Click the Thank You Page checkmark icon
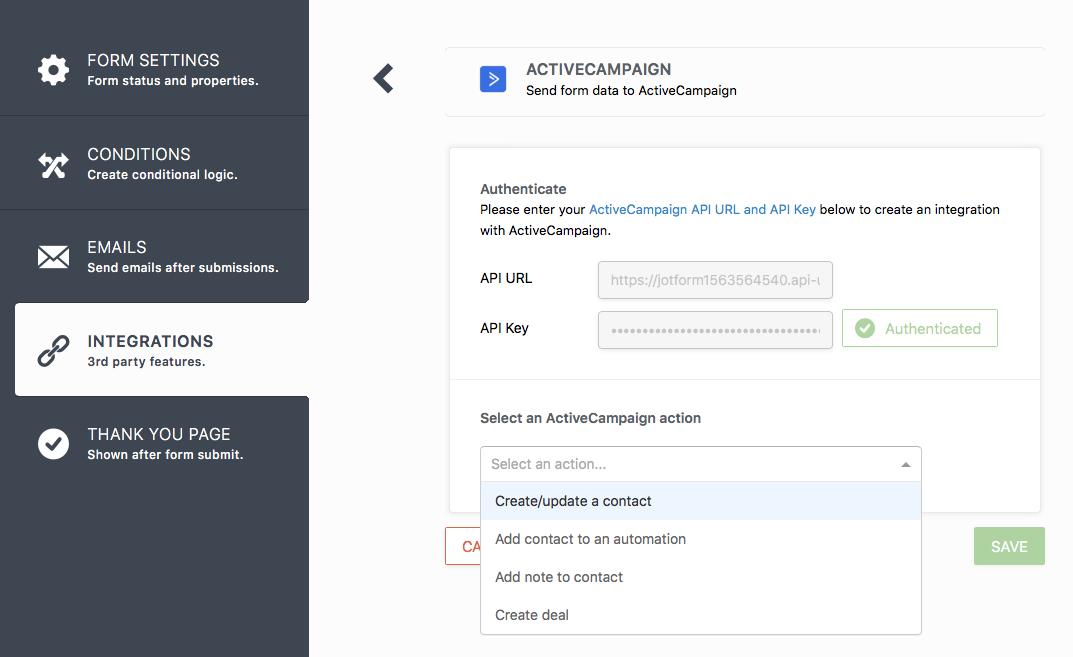Viewport: 1073px width, 657px height. pos(53,443)
